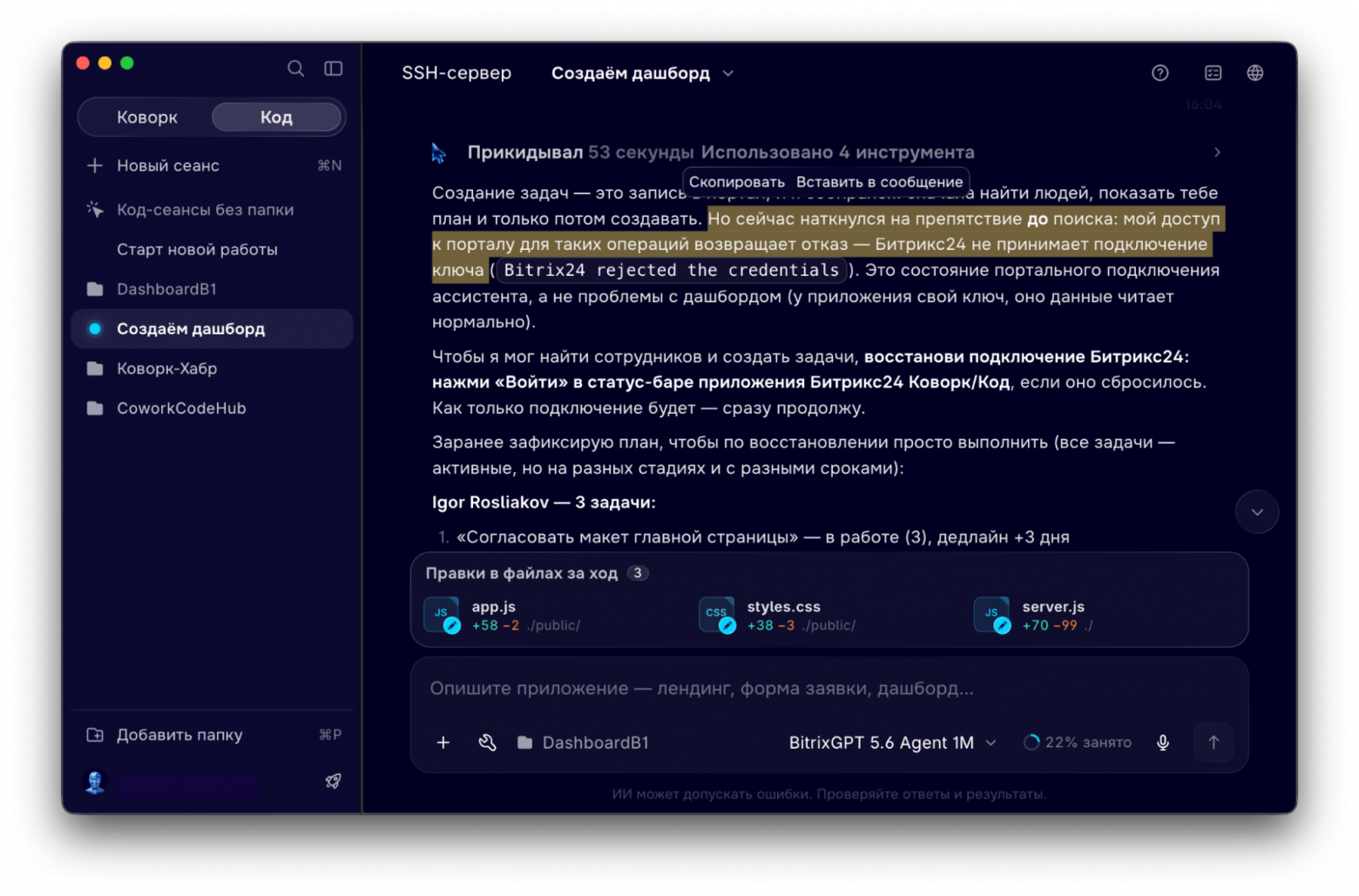Click the globe icon in header
The image size is (1359, 896).
click(1254, 73)
